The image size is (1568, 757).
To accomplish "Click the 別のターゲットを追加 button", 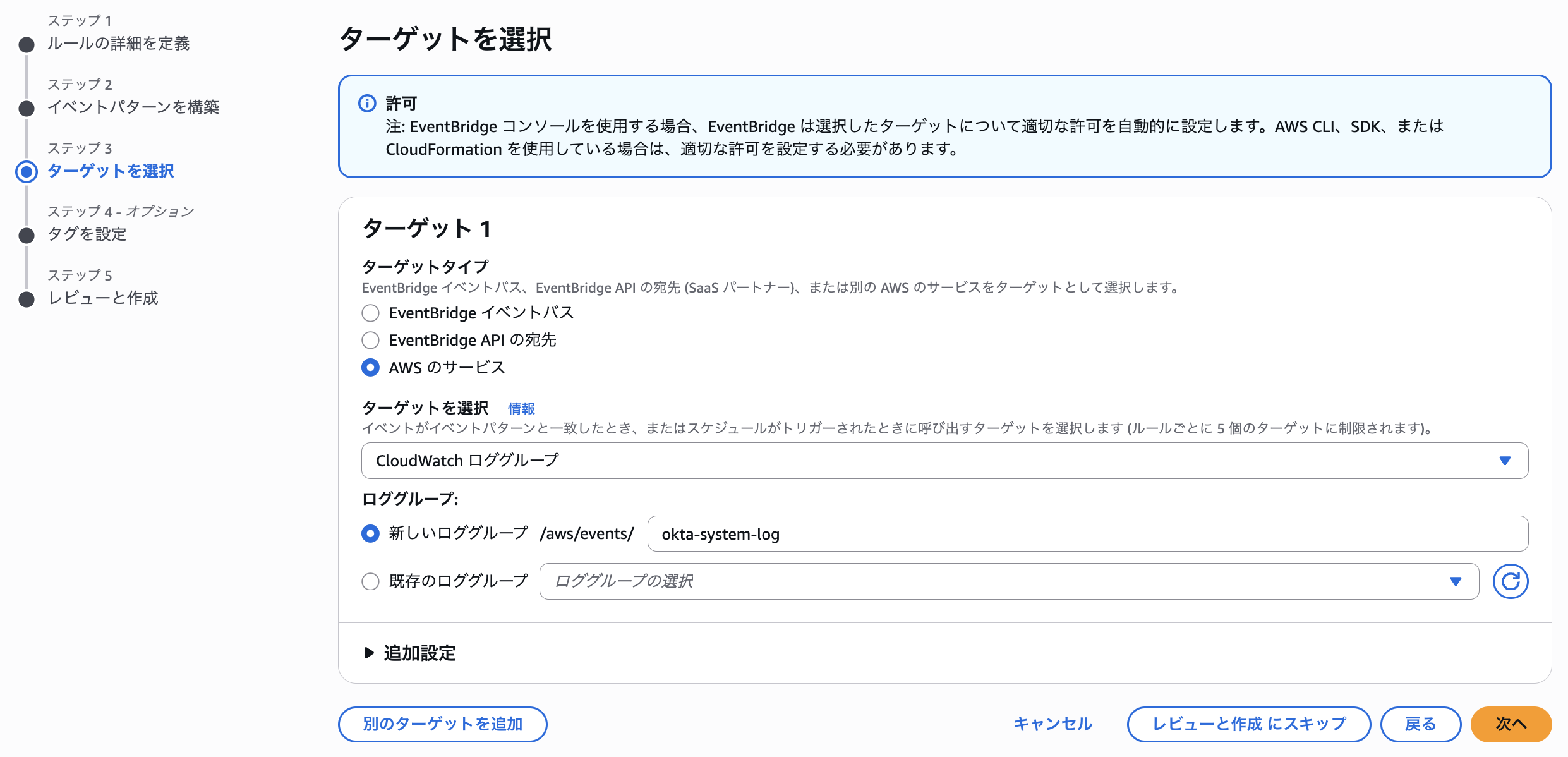I will pos(442,724).
